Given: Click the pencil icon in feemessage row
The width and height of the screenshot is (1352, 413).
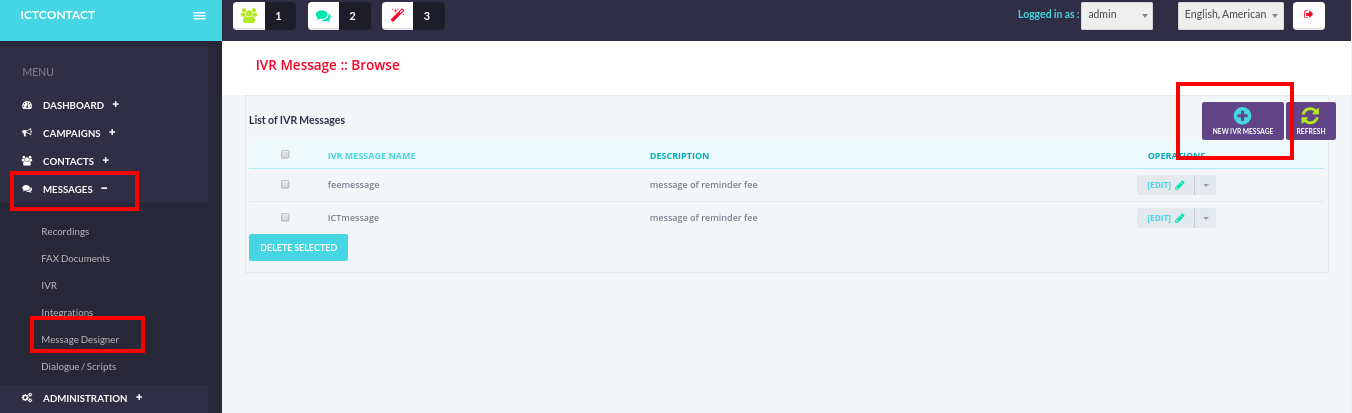Looking at the screenshot, I should [x=1180, y=185].
